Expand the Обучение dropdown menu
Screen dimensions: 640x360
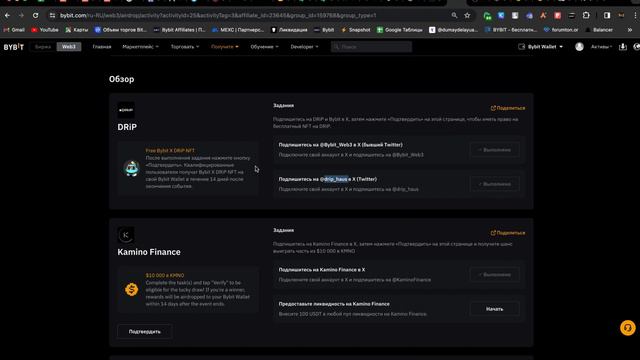click(x=264, y=47)
